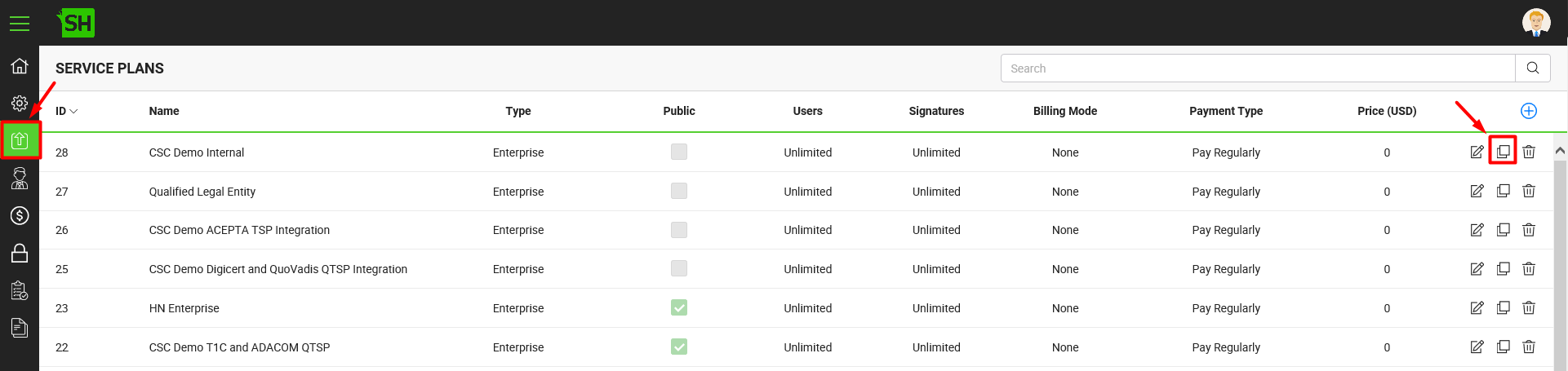Select the CSC Demo Internal name
This screenshot has height=371, width=1568.
pos(197,152)
